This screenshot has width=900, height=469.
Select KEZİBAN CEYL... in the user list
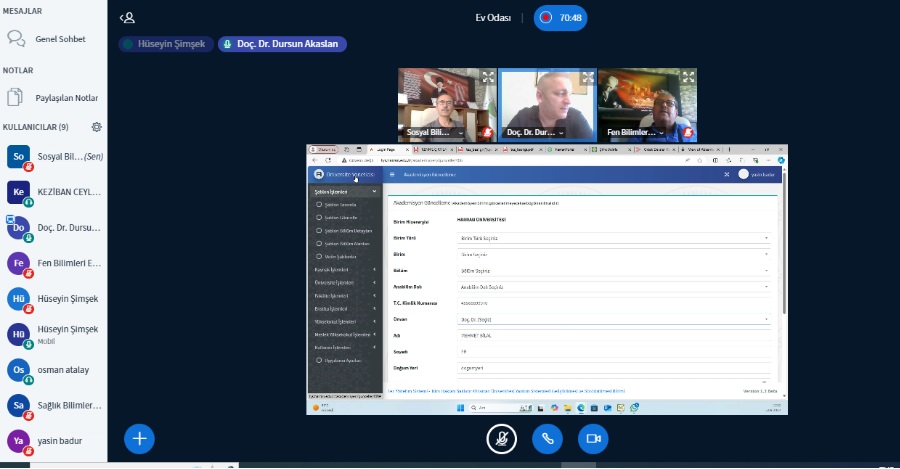(68, 192)
